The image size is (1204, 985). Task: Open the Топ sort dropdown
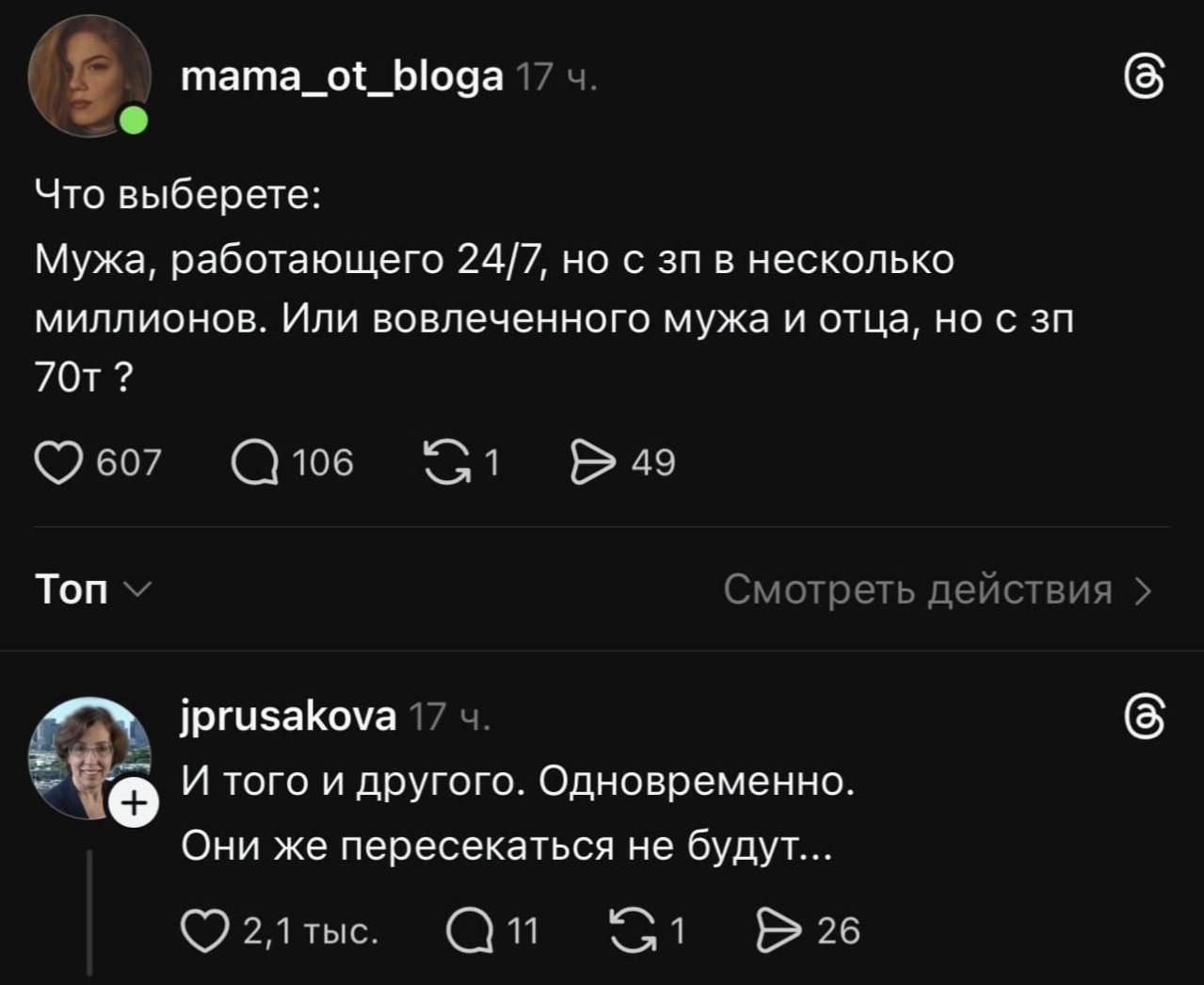(92, 589)
